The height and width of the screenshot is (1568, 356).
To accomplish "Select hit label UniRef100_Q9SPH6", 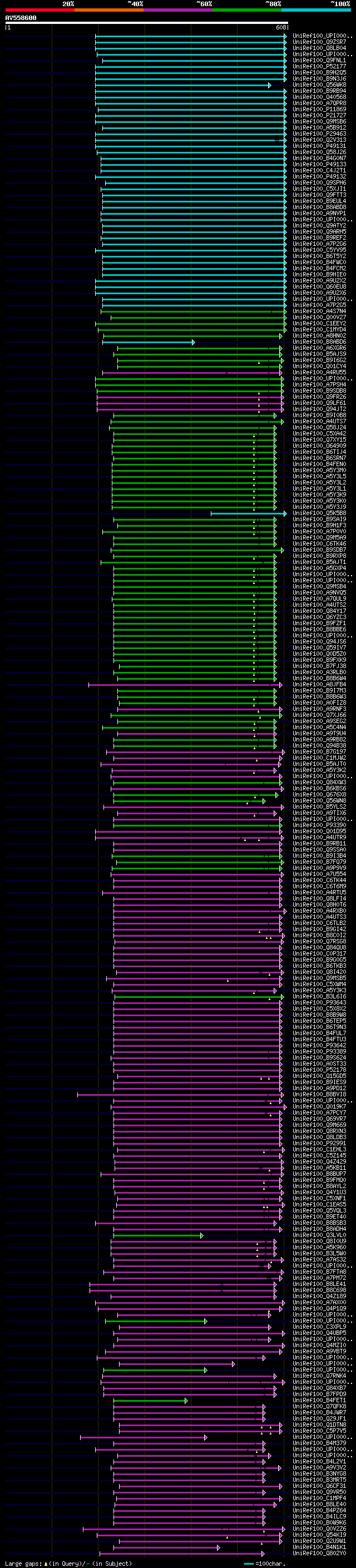I will [x=319, y=183].
